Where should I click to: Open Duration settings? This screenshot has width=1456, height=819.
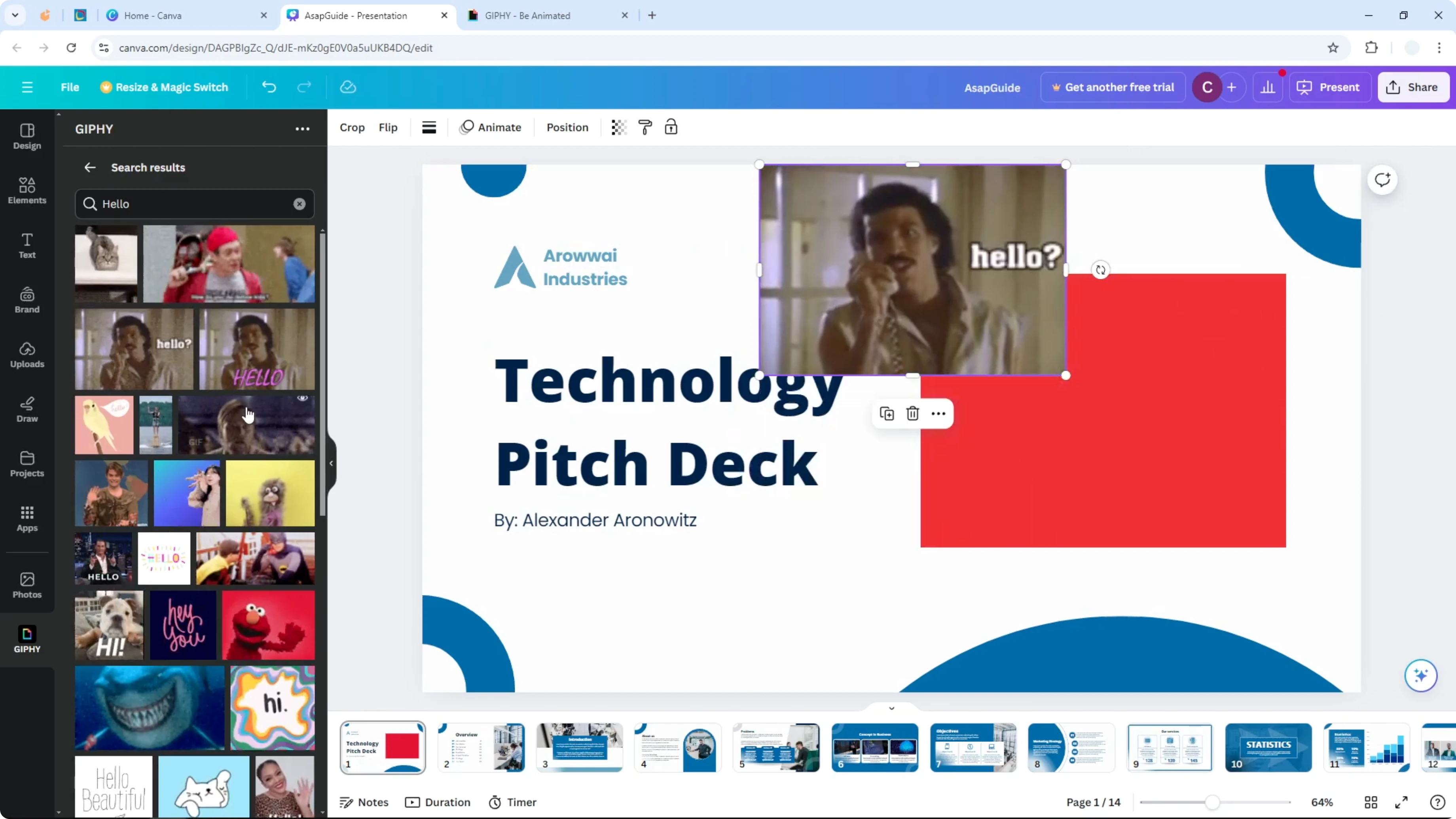[438, 802]
